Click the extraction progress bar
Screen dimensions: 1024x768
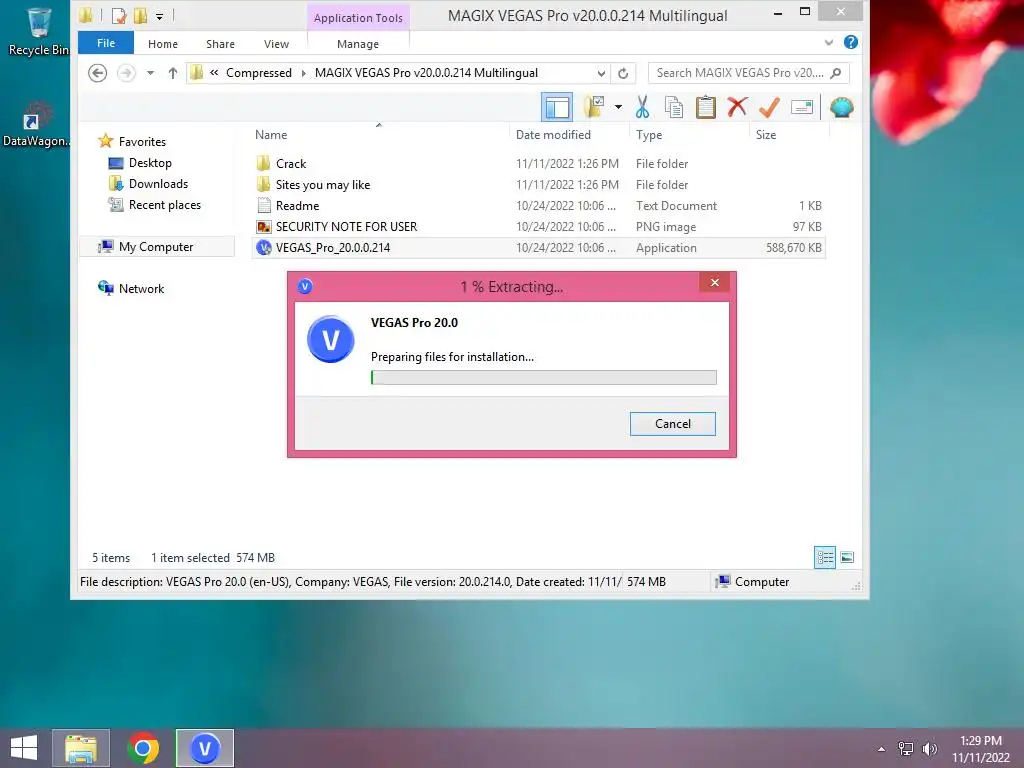coord(543,377)
